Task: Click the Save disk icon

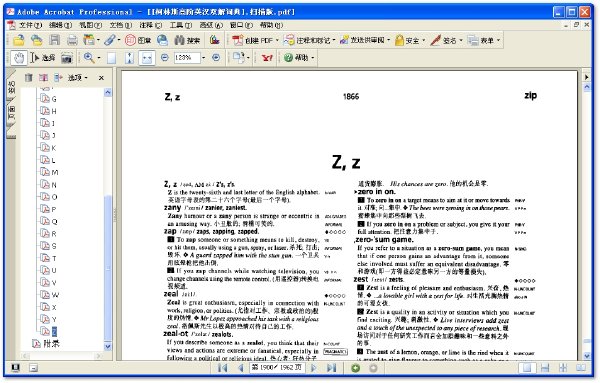Action: tap(55, 40)
